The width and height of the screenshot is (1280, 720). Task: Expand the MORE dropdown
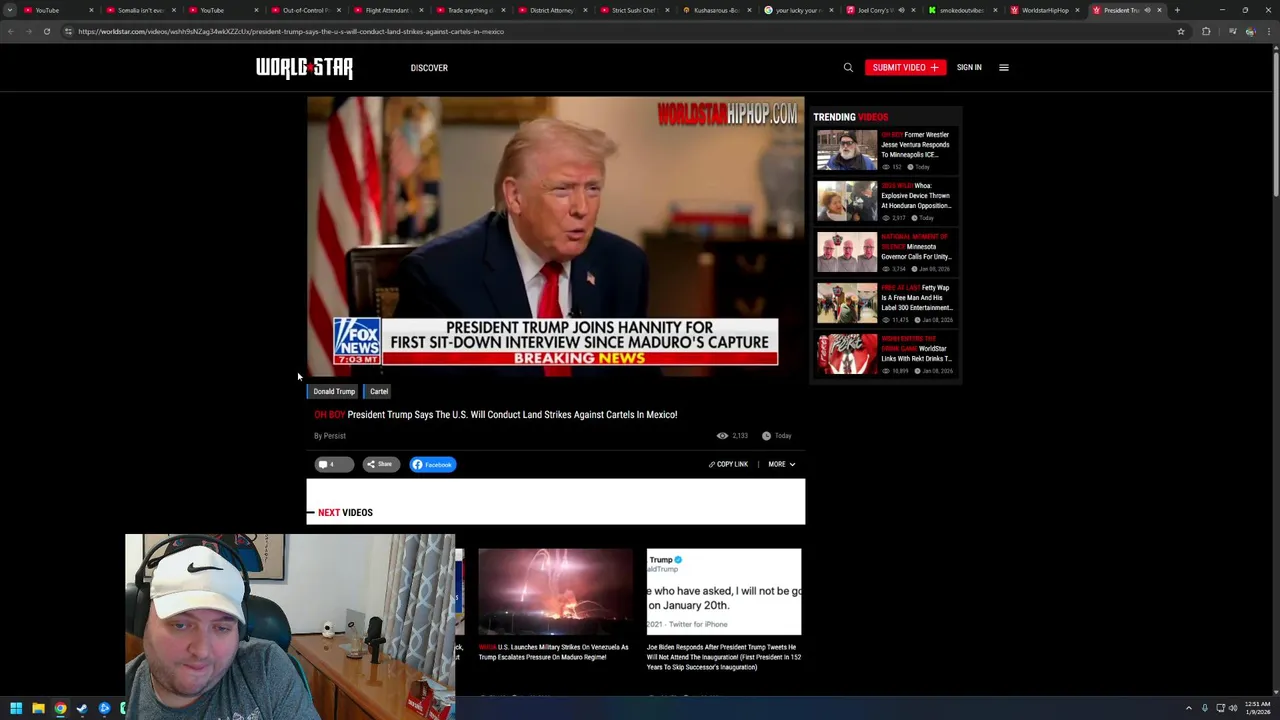[781, 464]
